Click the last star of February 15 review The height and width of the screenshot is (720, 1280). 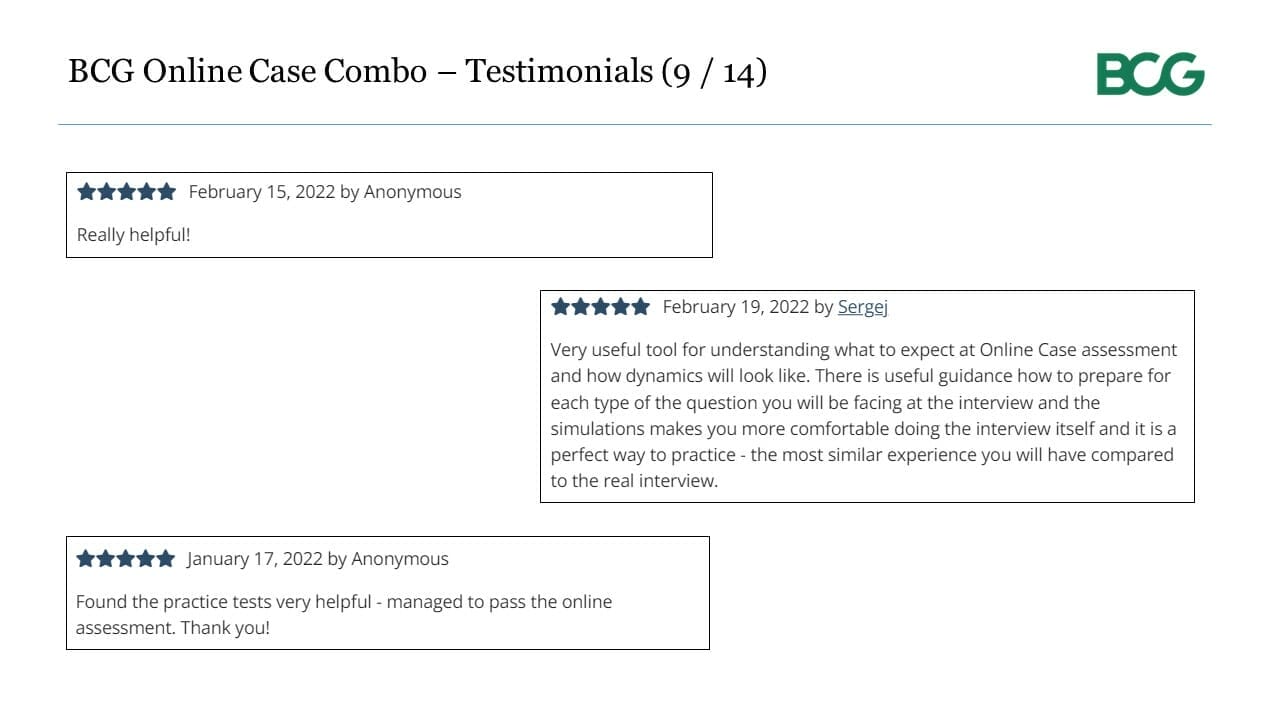coord(166,191)
